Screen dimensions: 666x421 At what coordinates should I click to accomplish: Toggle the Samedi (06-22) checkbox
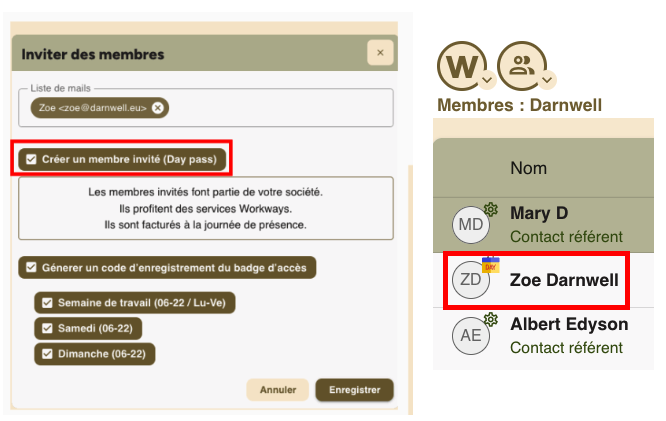(x=46, y=327)
